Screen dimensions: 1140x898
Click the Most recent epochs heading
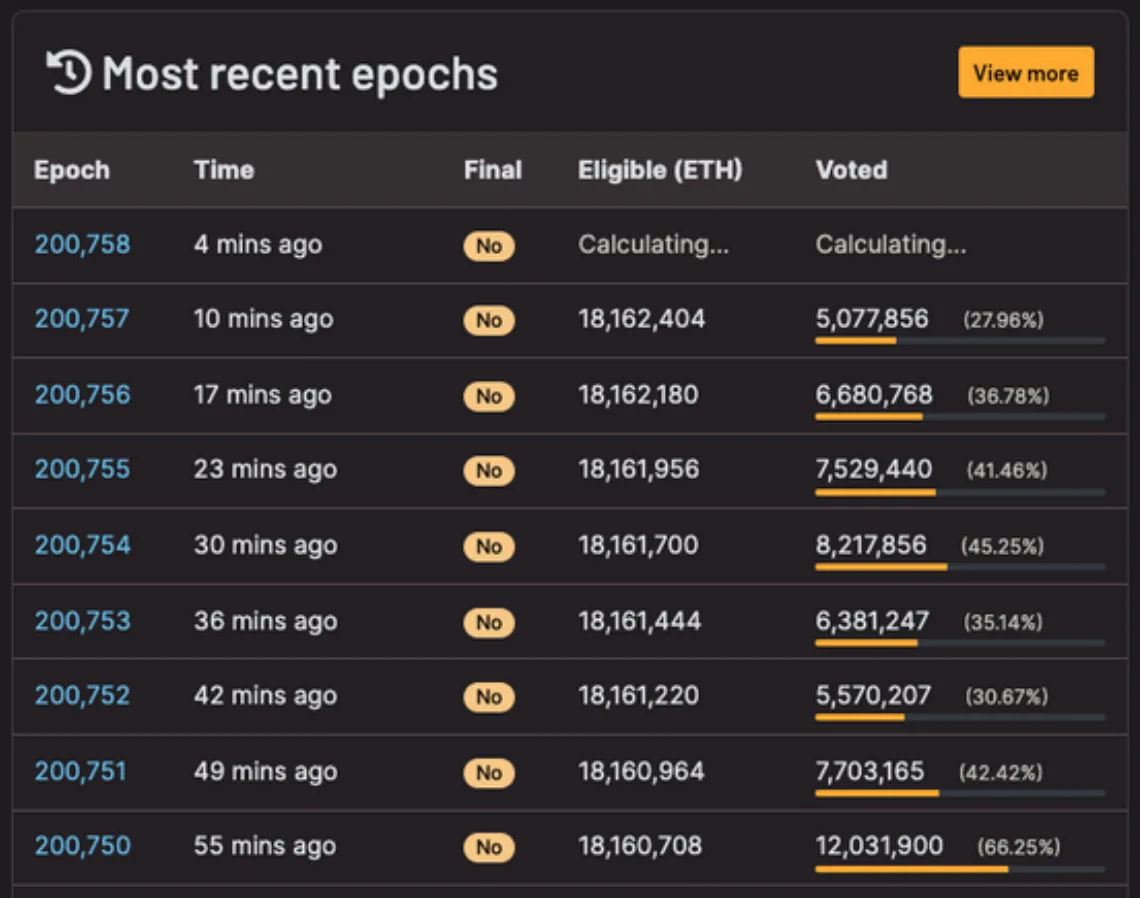coord(300,74)
